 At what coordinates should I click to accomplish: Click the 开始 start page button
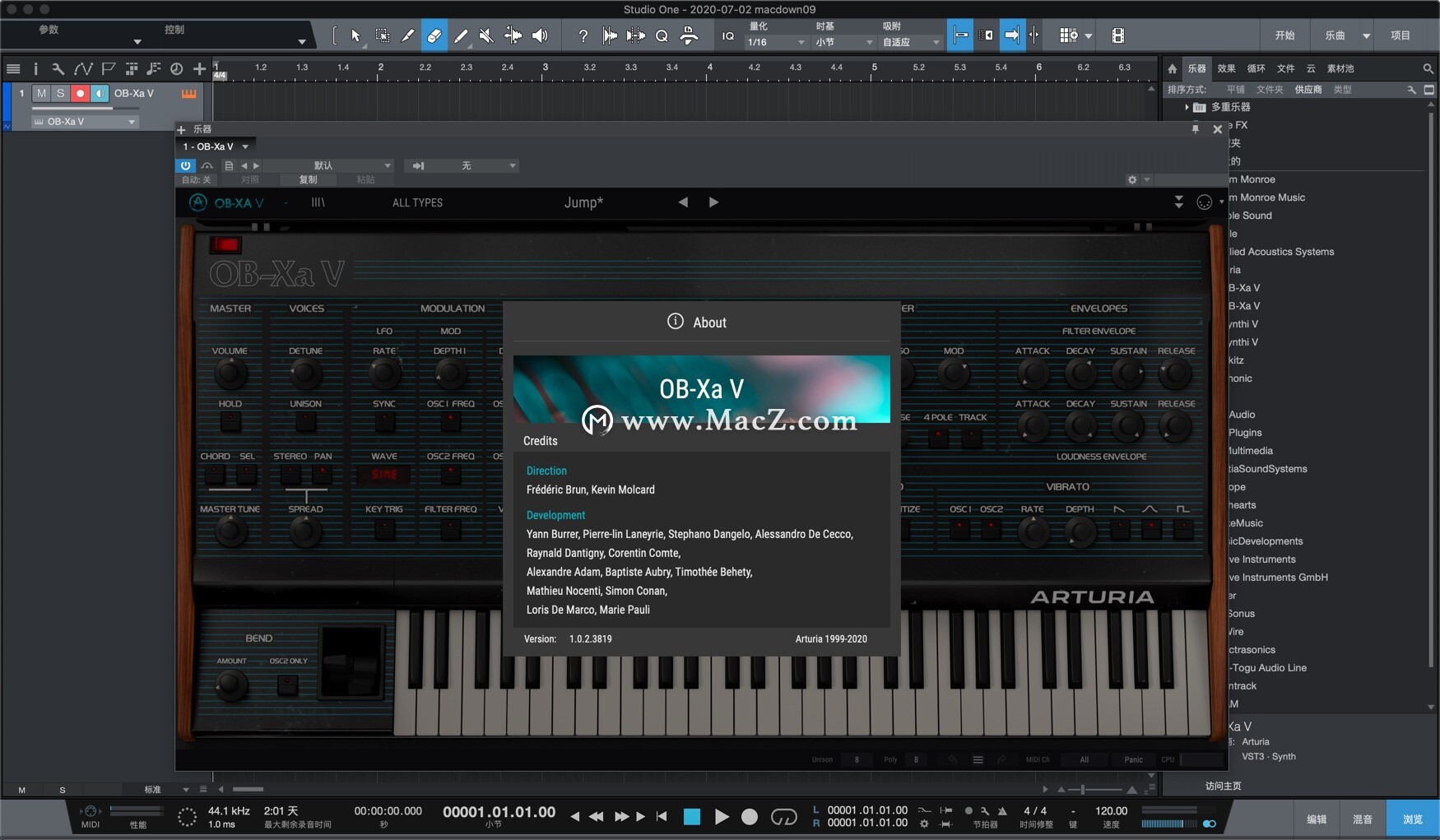[1284, 35]
